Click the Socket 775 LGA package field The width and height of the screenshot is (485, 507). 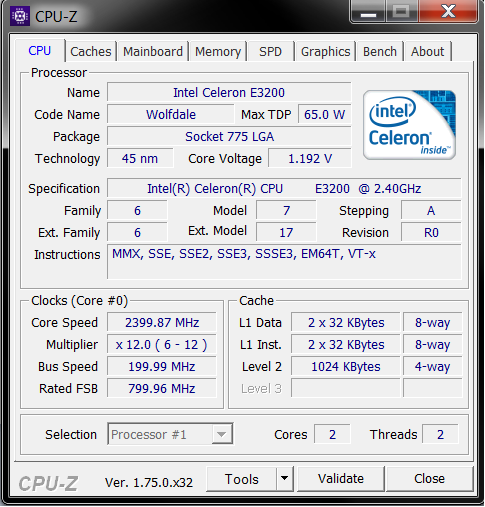(229, 136)
